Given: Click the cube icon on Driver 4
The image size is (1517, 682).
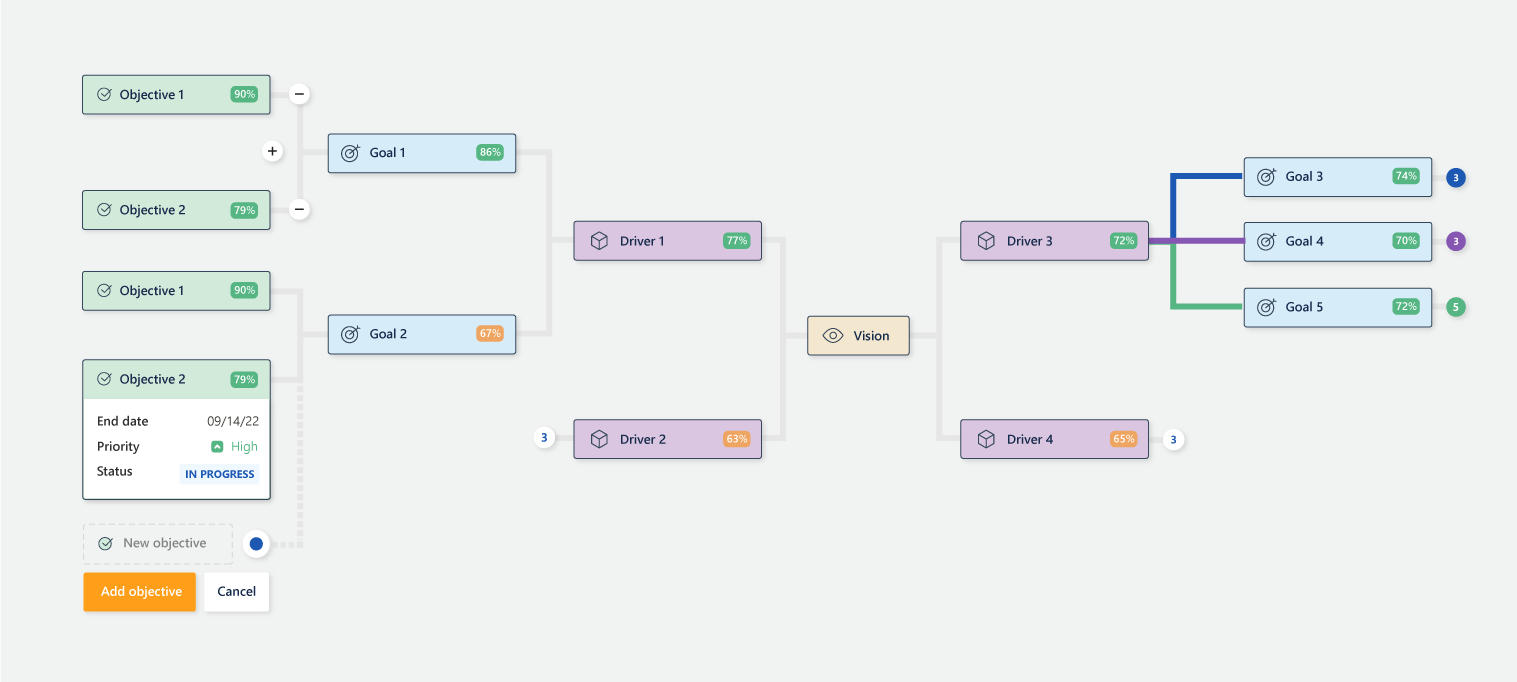Looking at the screenshot, I should point(986,439).
